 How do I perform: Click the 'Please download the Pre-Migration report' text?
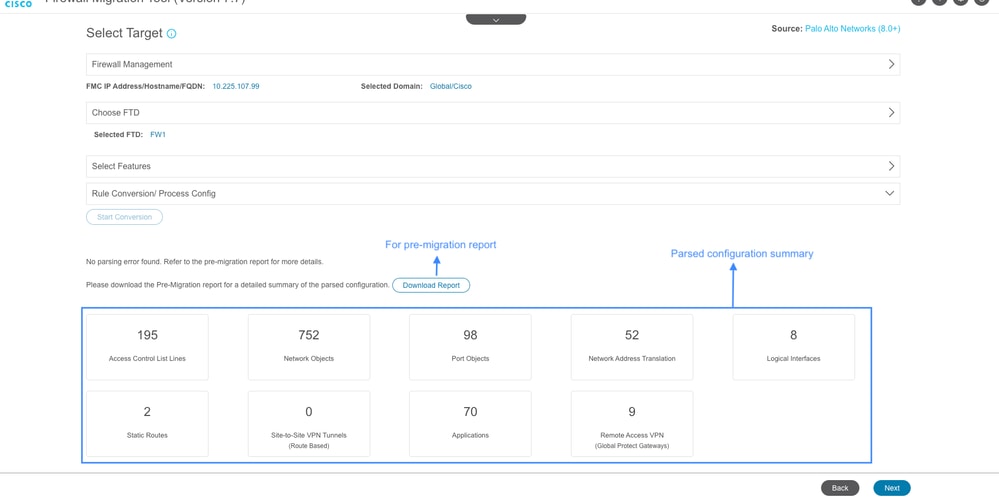tap(238, 286)
